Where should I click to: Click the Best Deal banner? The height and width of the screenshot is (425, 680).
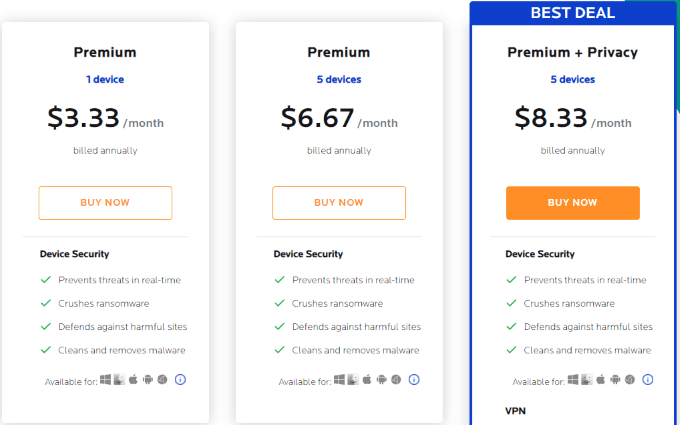pyautogui.click(x=573, y=14)
